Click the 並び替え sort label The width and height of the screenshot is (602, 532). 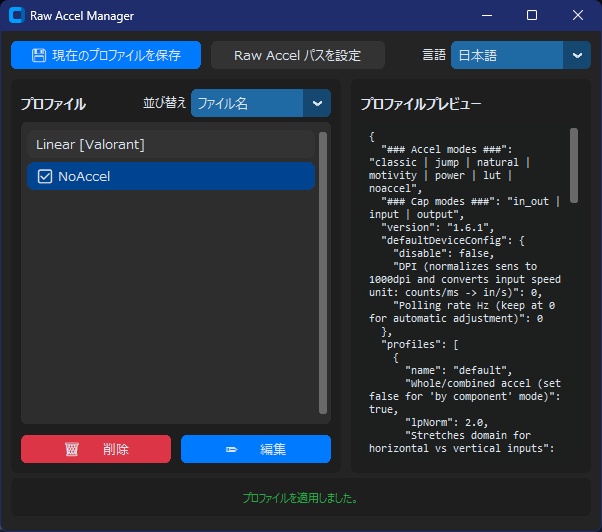(164, 103)
